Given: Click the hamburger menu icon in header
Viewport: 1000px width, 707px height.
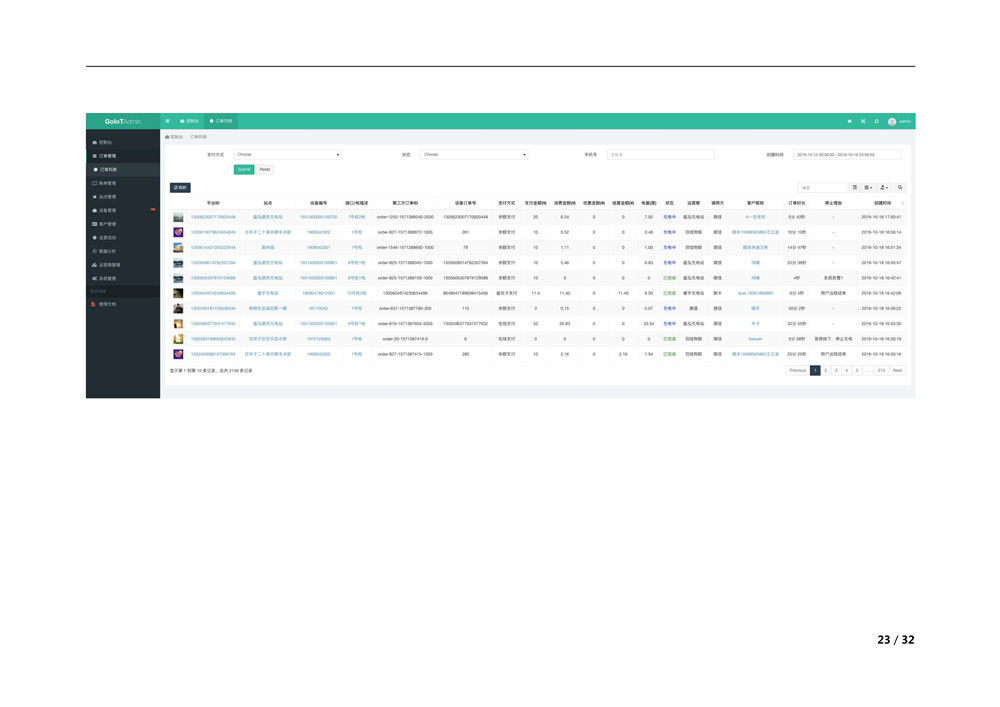Looking at the screenshot, I should [167, 120].
